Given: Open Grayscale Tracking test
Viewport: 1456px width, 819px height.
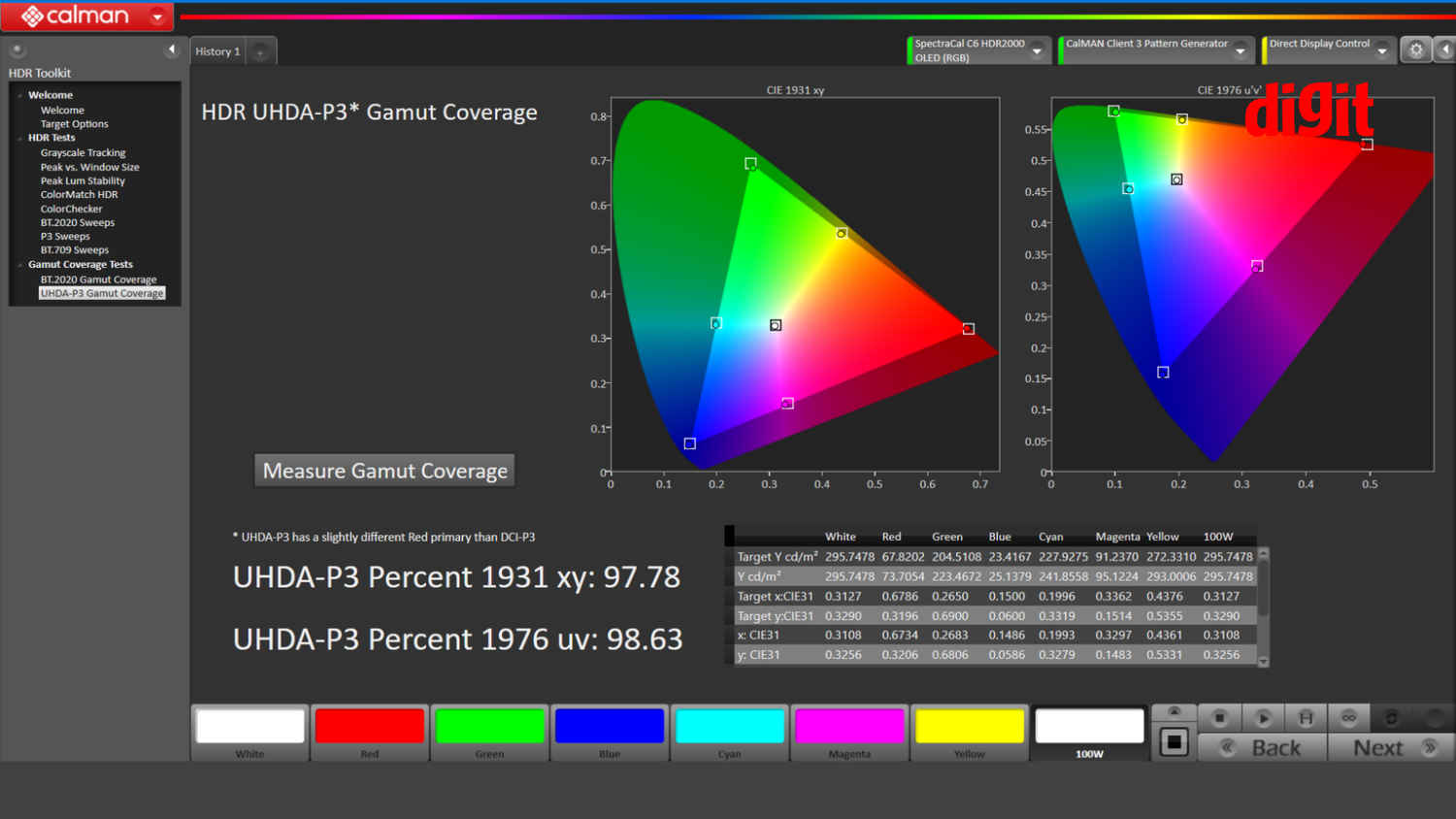Looking at the screenshot, I should 83,152.
